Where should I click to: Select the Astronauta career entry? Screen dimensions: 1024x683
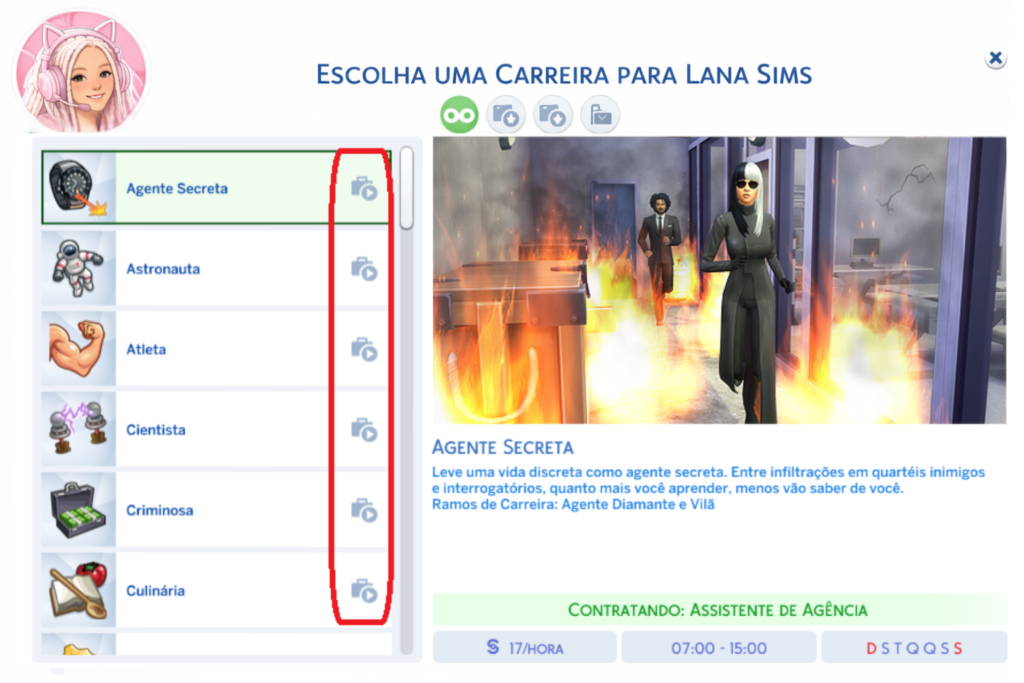coord(216,268)
